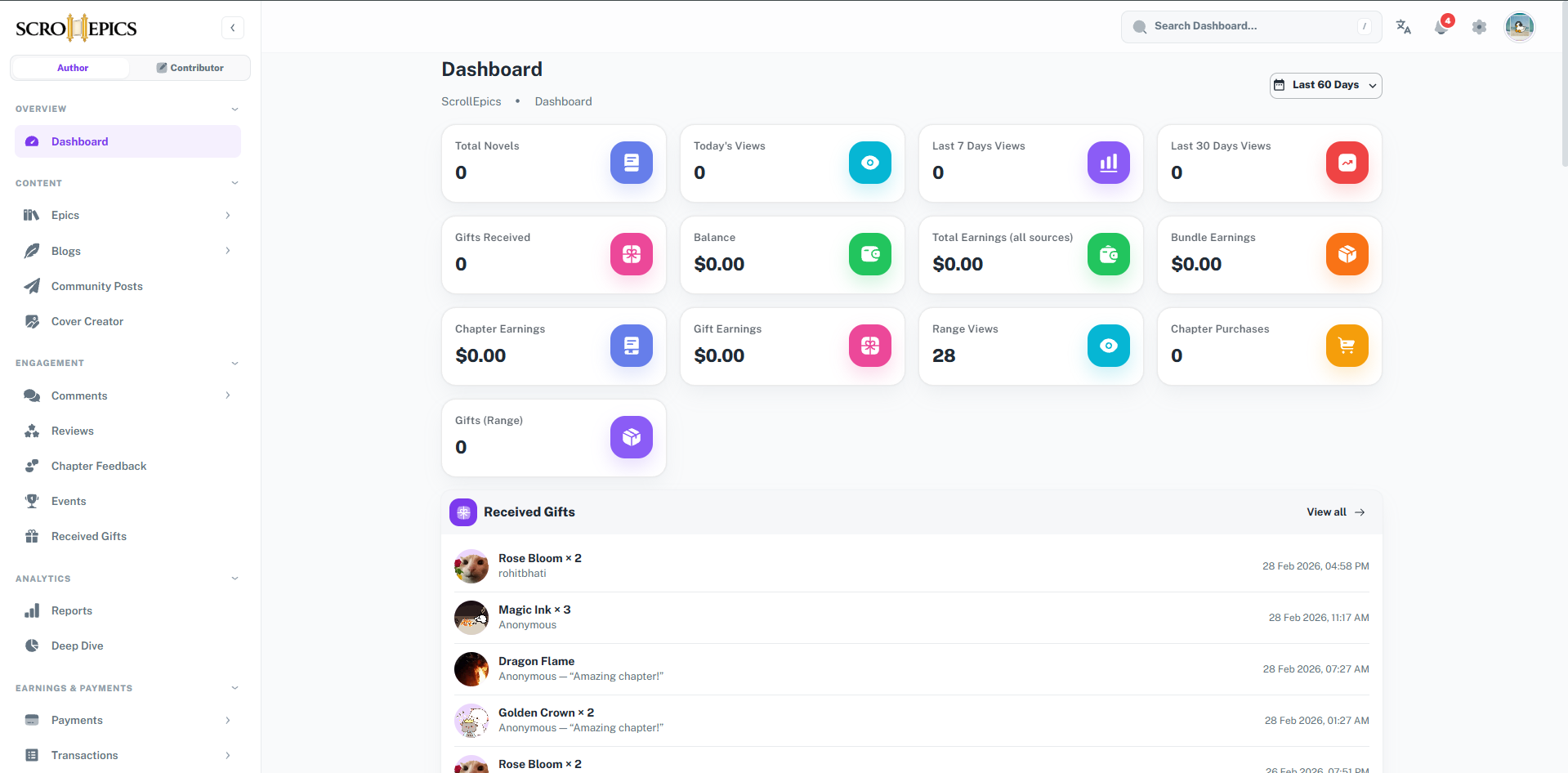This screenshot has height=773, width=1568.
Task: Click the Balance wallet icon
Action: point(870,254)
